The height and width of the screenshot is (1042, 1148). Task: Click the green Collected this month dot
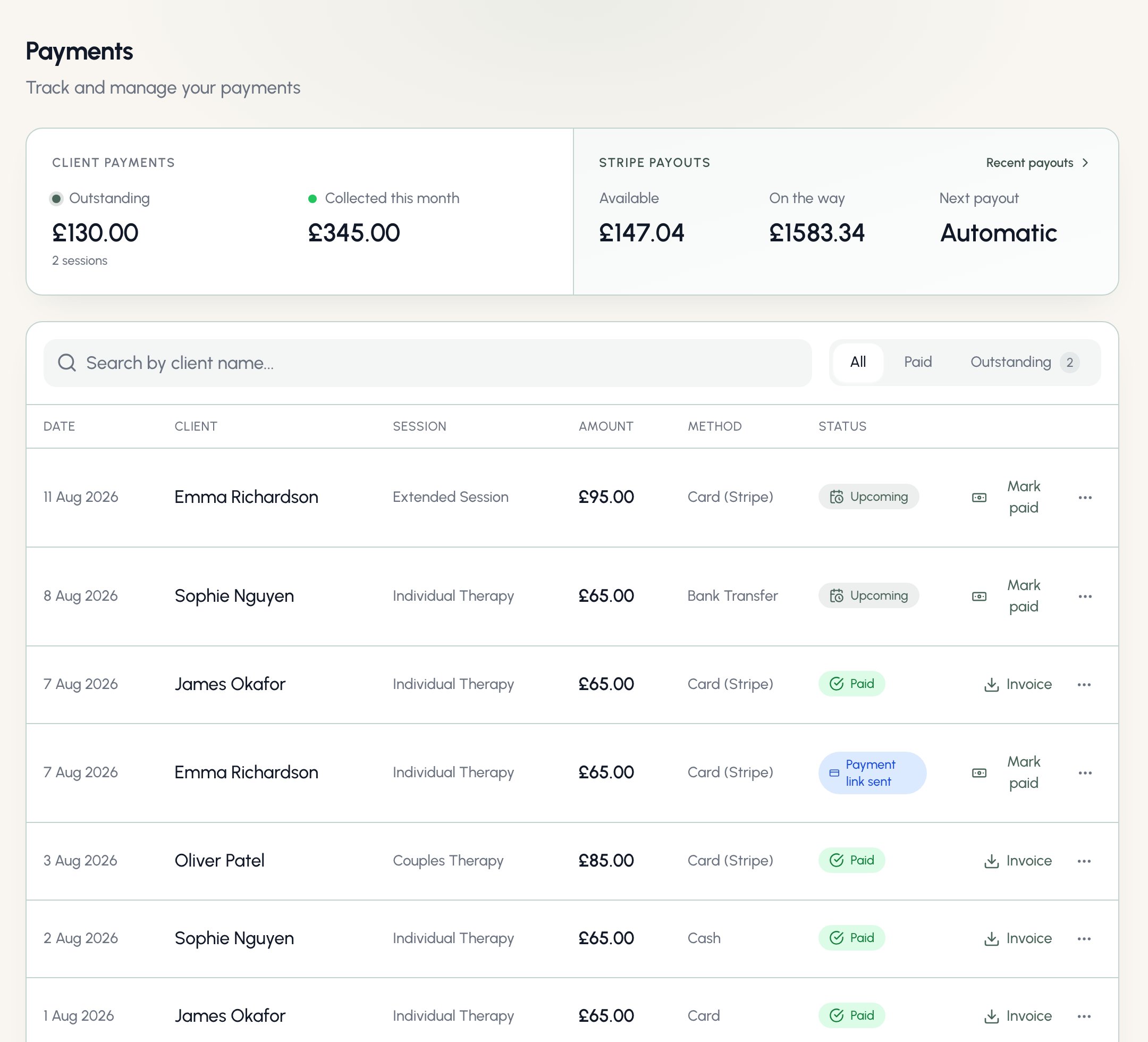pyautogui.click(x=312, y=199)
